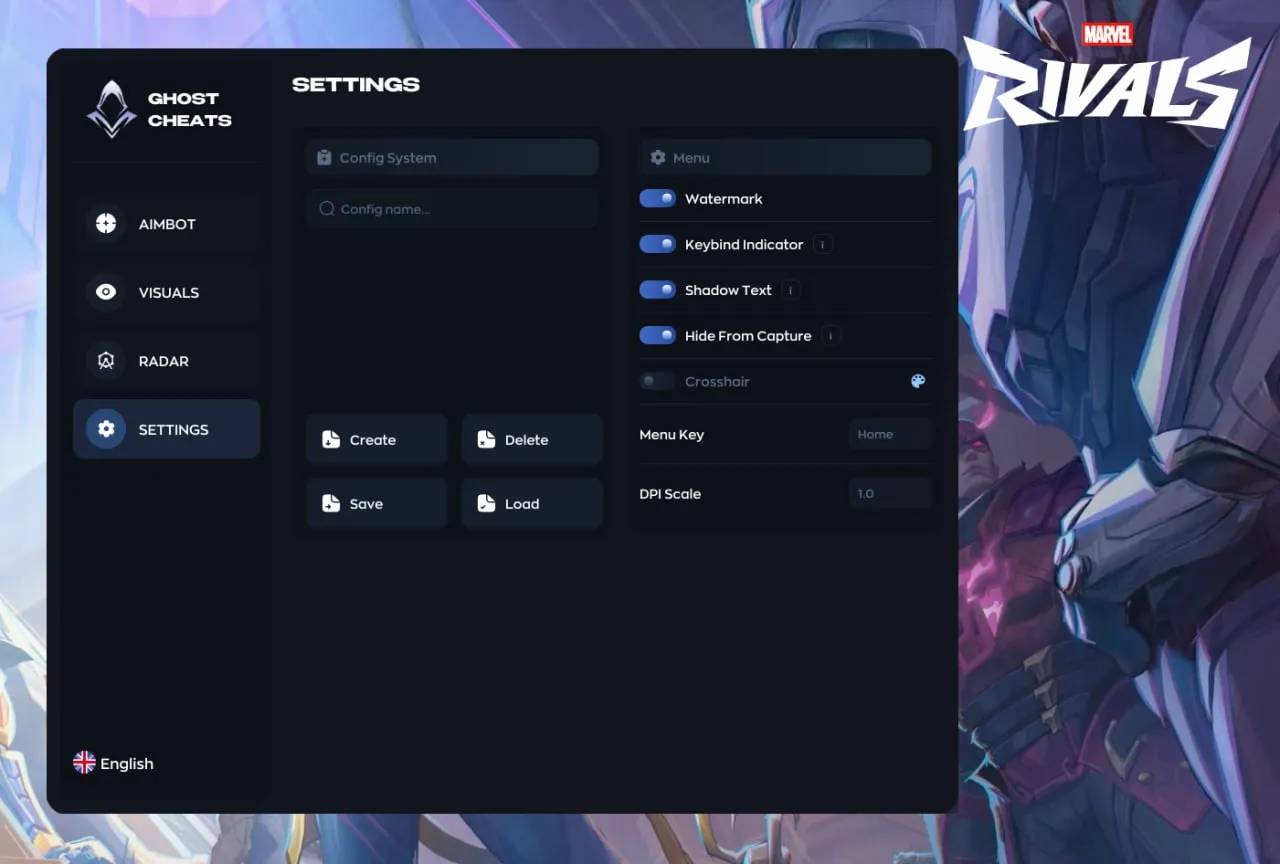
Task: Open the Crosshair color palette icon
Action: pos(918,381)
